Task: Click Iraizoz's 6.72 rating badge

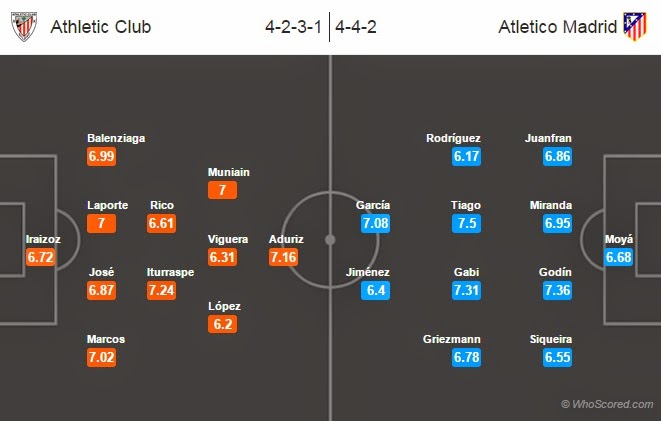Action: [42, 257]
